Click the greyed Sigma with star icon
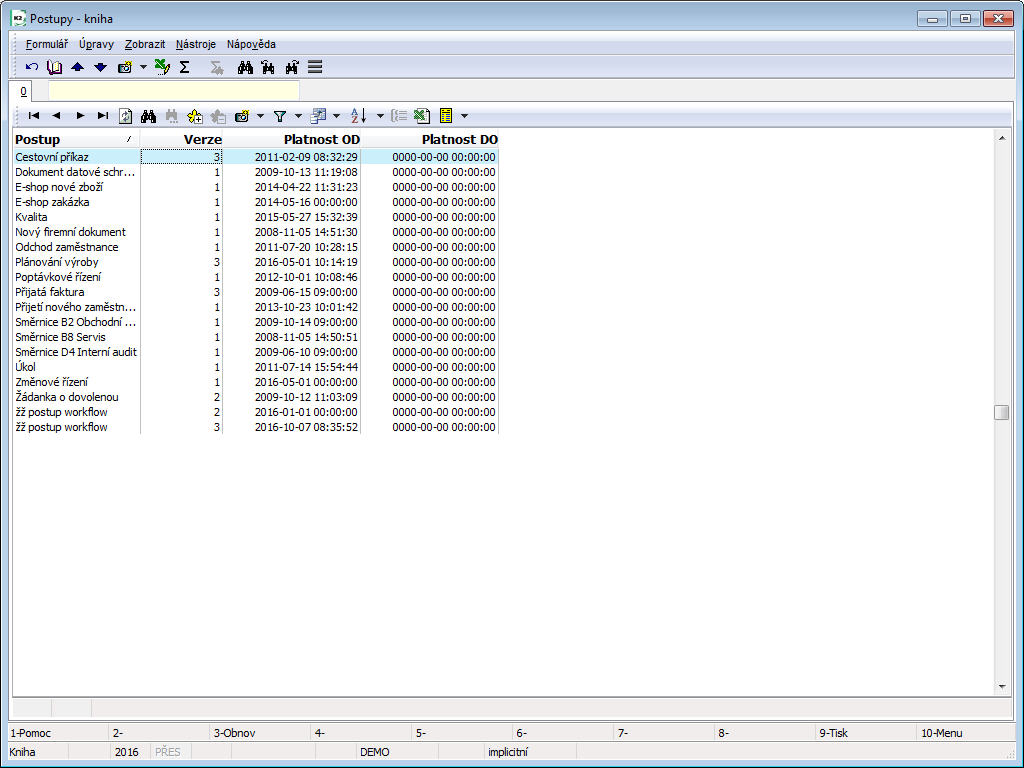 (217, 67)
